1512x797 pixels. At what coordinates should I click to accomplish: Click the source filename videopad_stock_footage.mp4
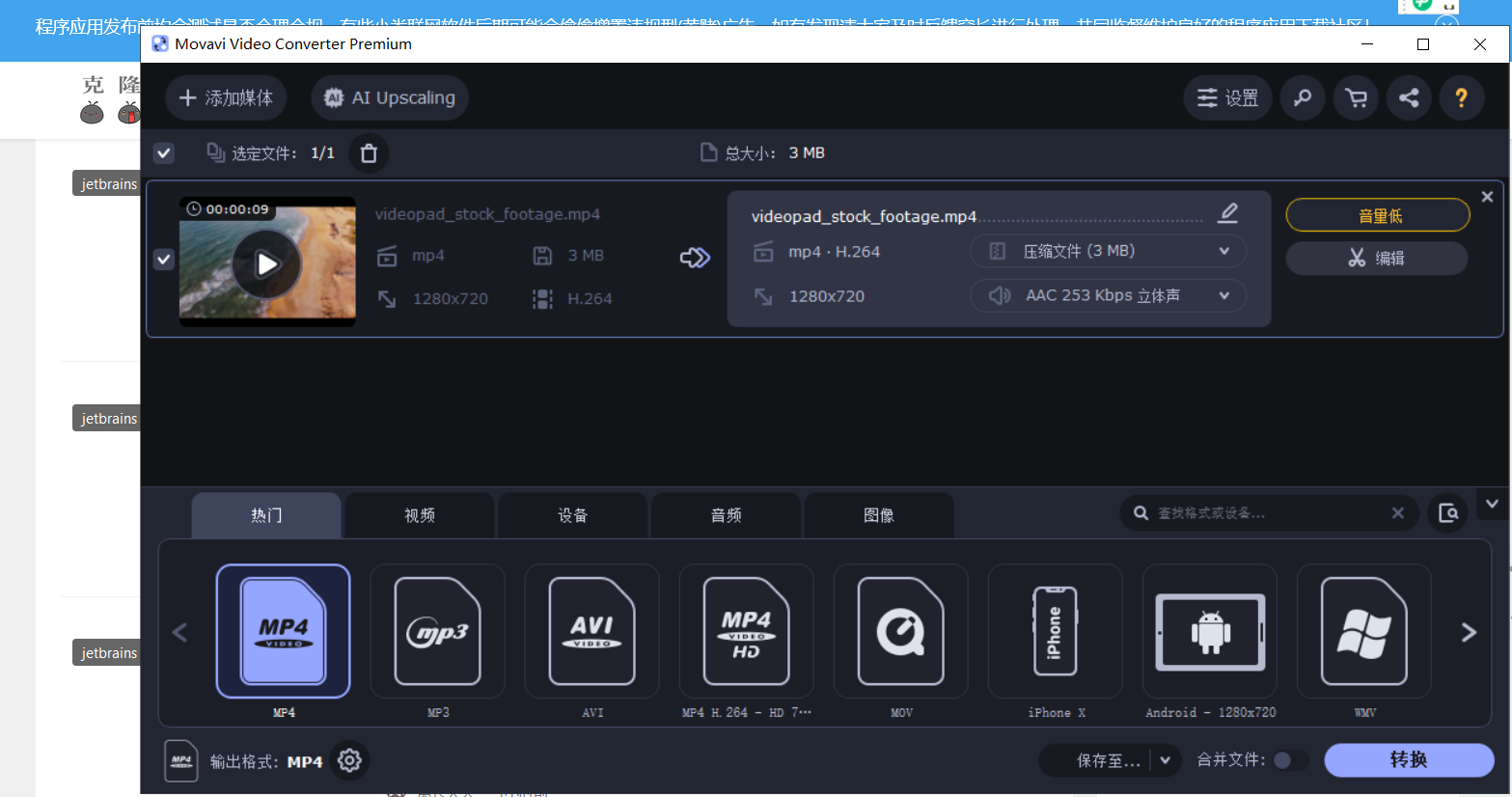tap(487, 214)
